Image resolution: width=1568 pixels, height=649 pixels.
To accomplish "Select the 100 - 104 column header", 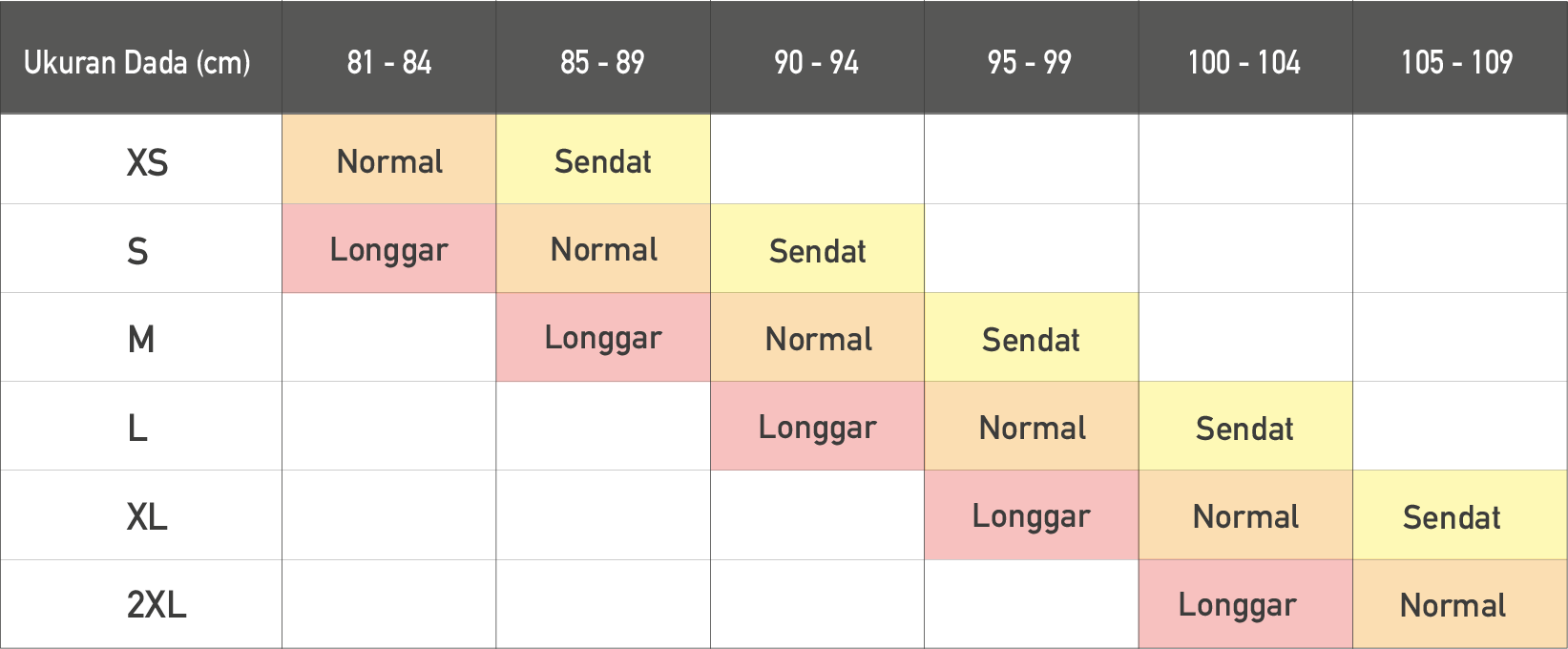I will 1245,57.
